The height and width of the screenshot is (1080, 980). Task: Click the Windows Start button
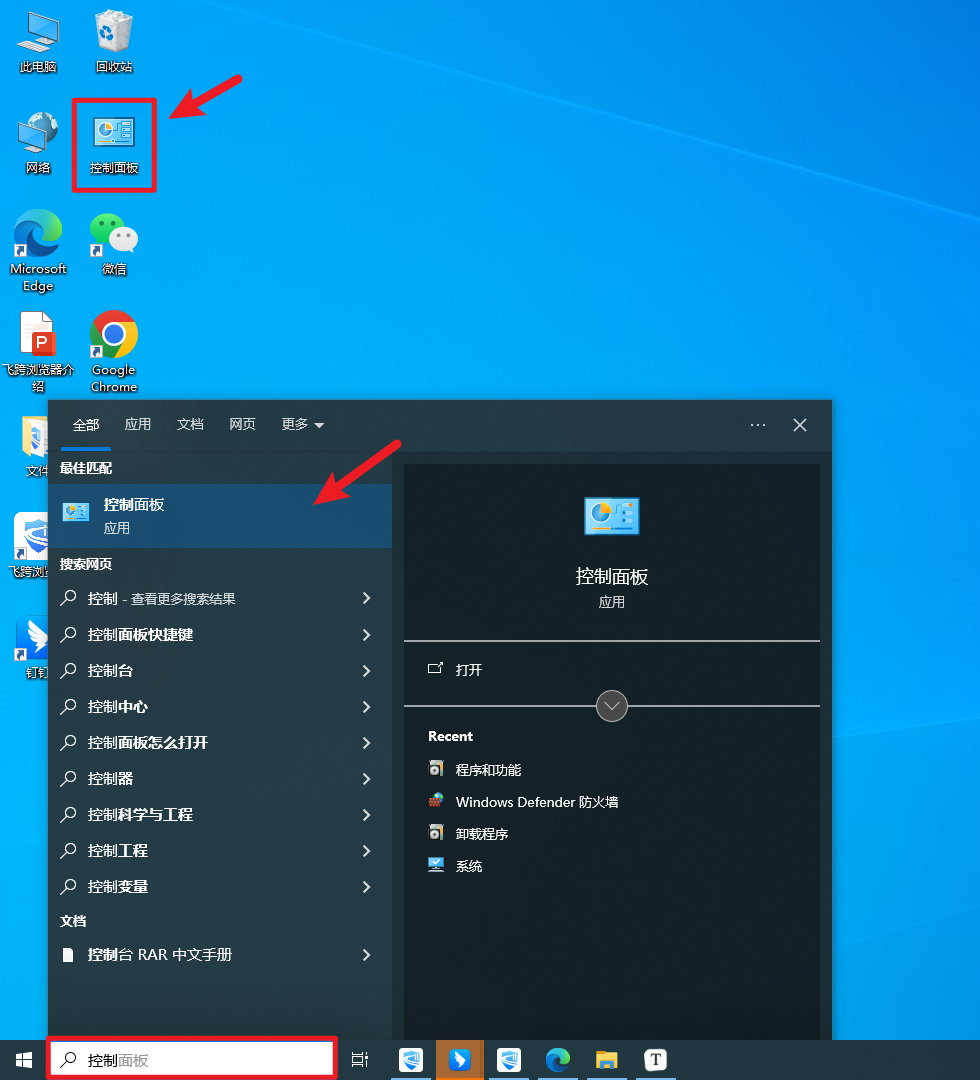coord(23,1060)
